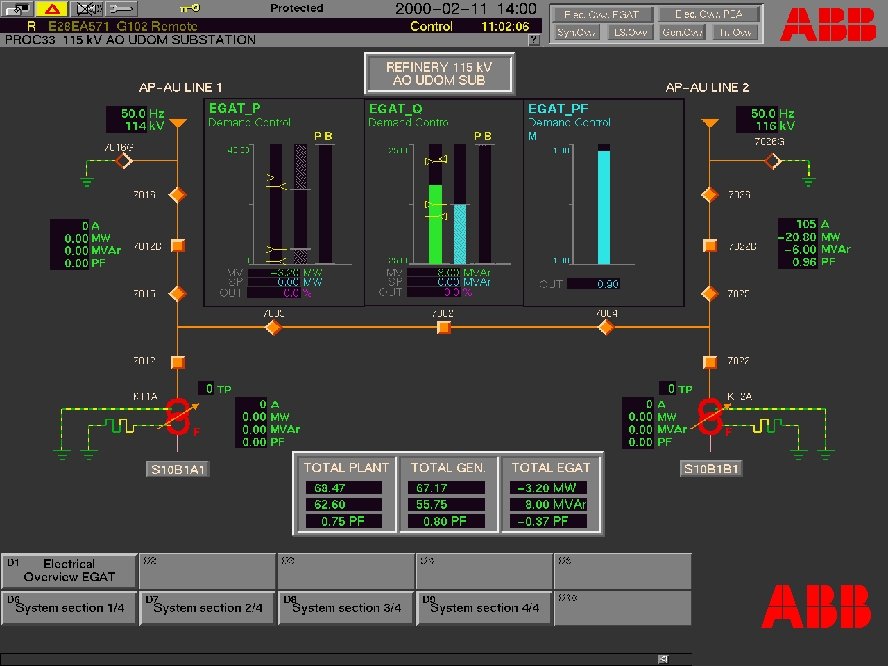Toggle disconnector 7025 diamond symbol
Image resolution: width=888 pixels, height=666 pixels.
click(x=711, y=293)
